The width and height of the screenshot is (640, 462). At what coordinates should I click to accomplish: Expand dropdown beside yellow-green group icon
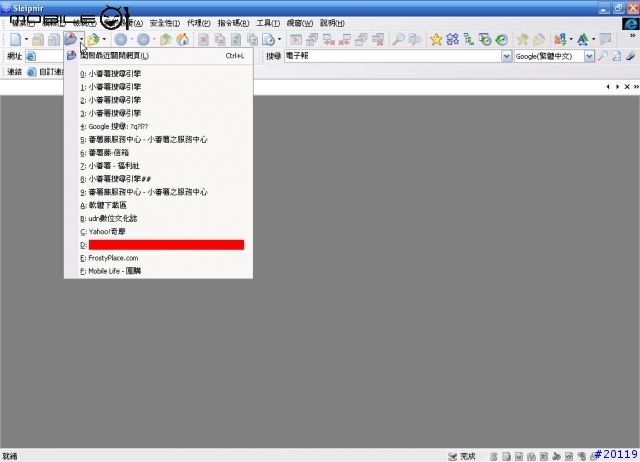coord(104,40)
